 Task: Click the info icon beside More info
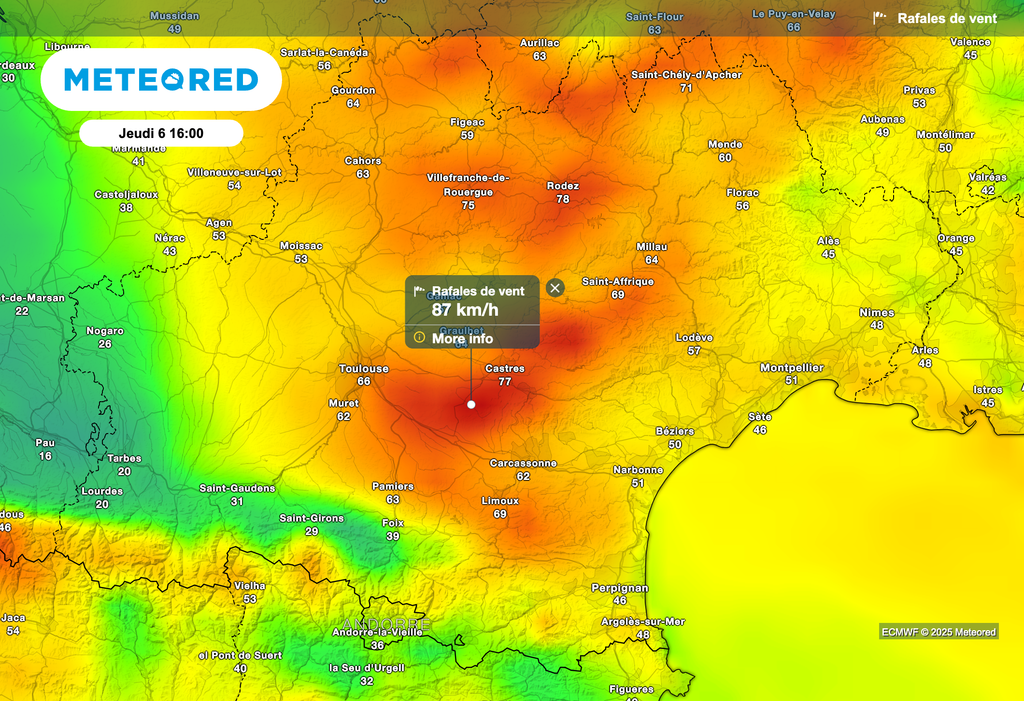tap(420, 338)
